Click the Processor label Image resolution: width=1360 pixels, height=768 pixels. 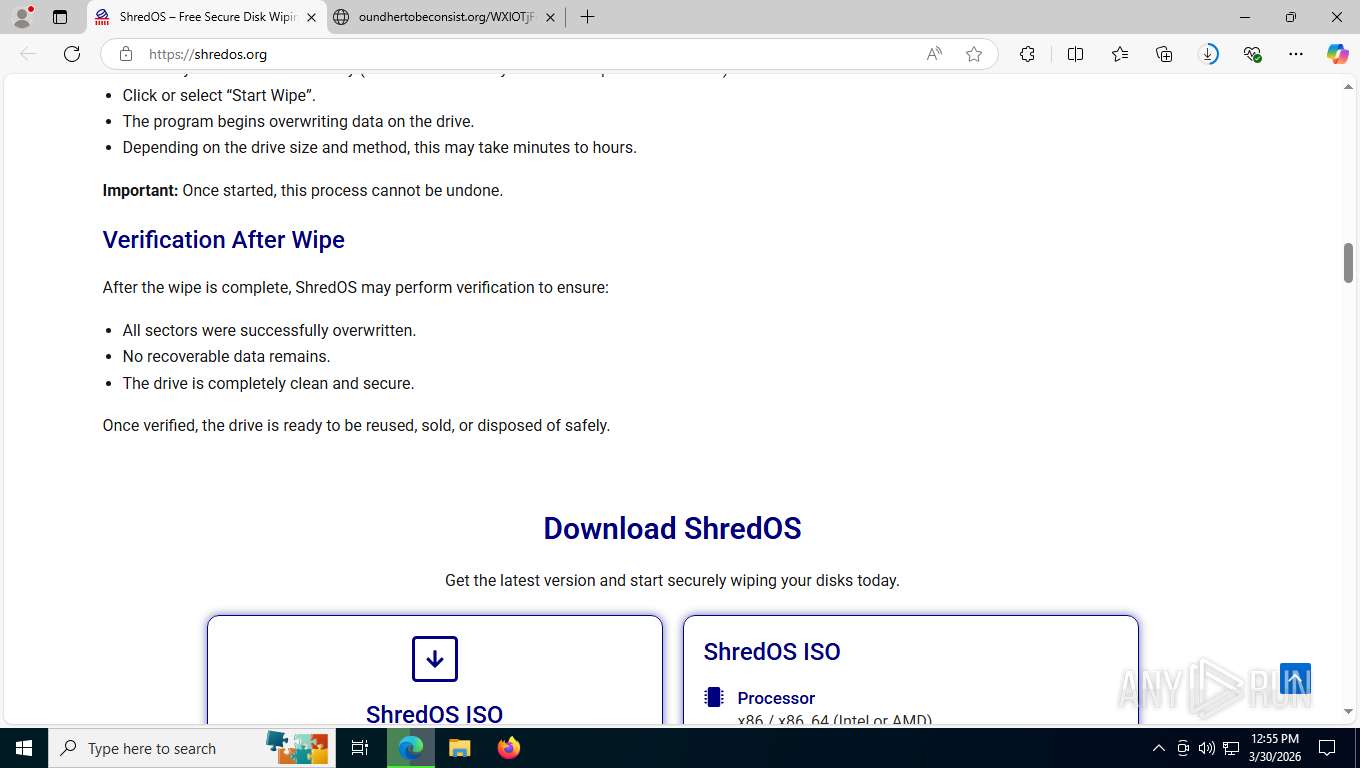(776, 698)
